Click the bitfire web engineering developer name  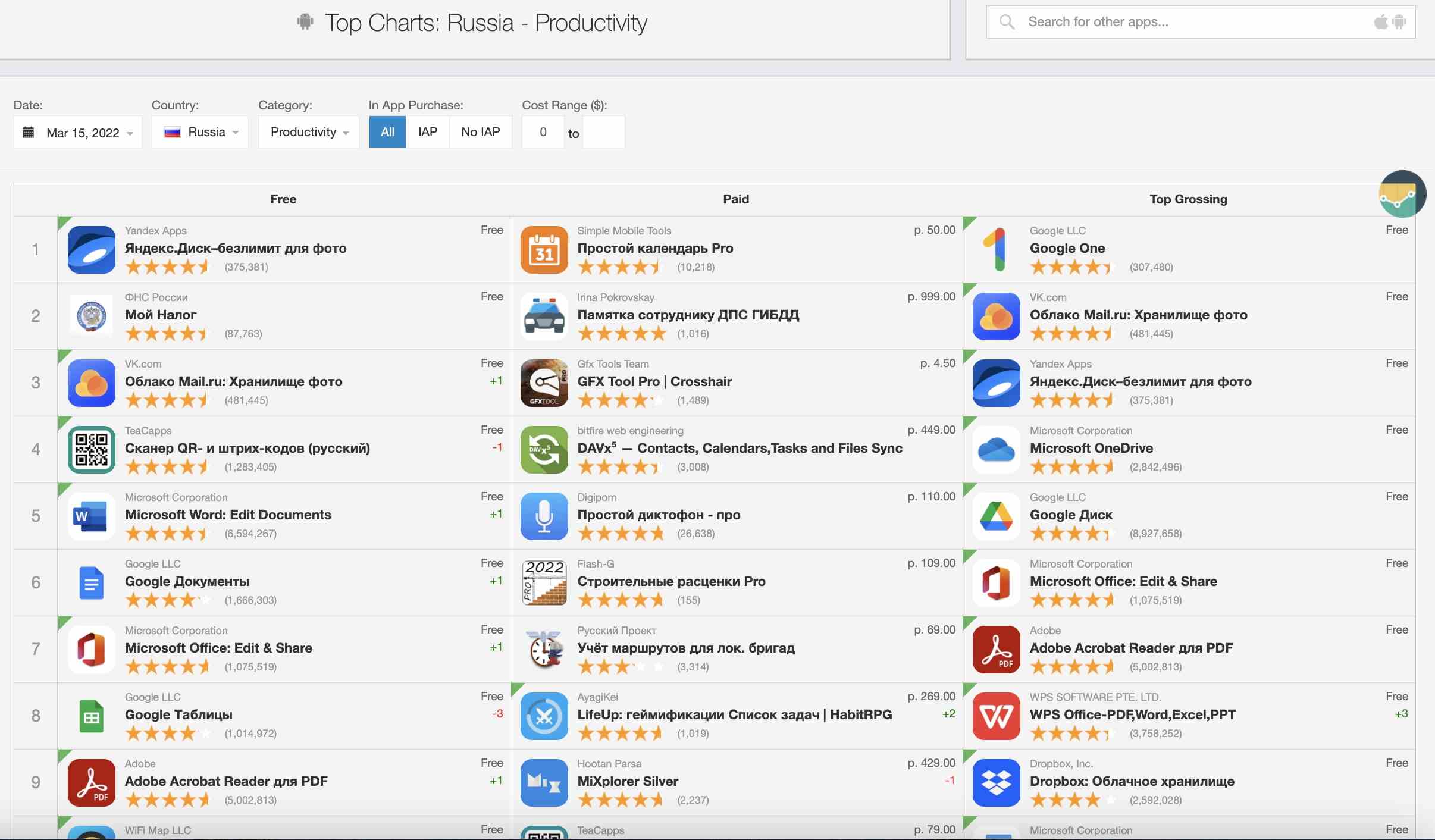click(x=631, y=430)
